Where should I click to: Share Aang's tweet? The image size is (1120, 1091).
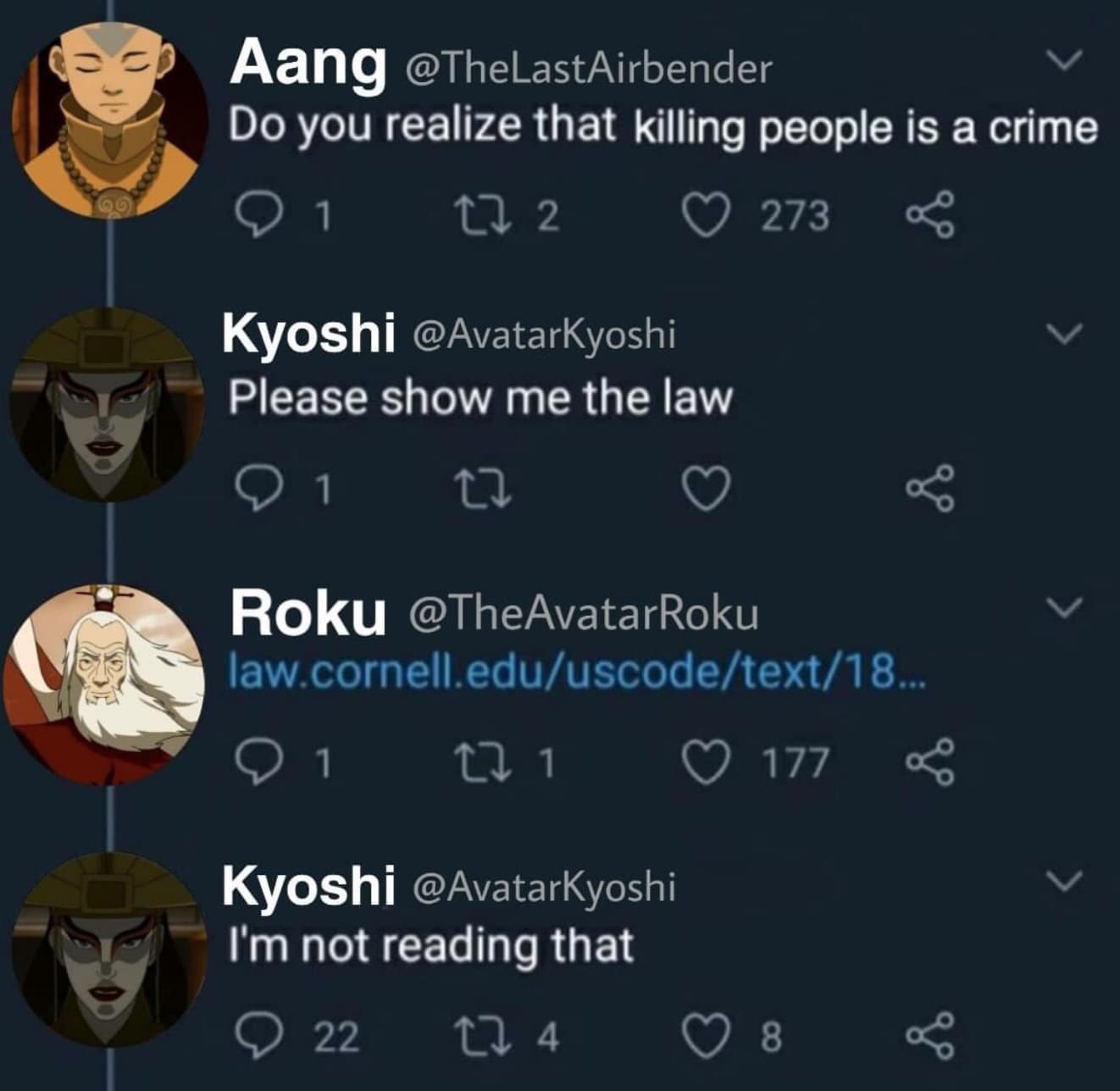930,215
